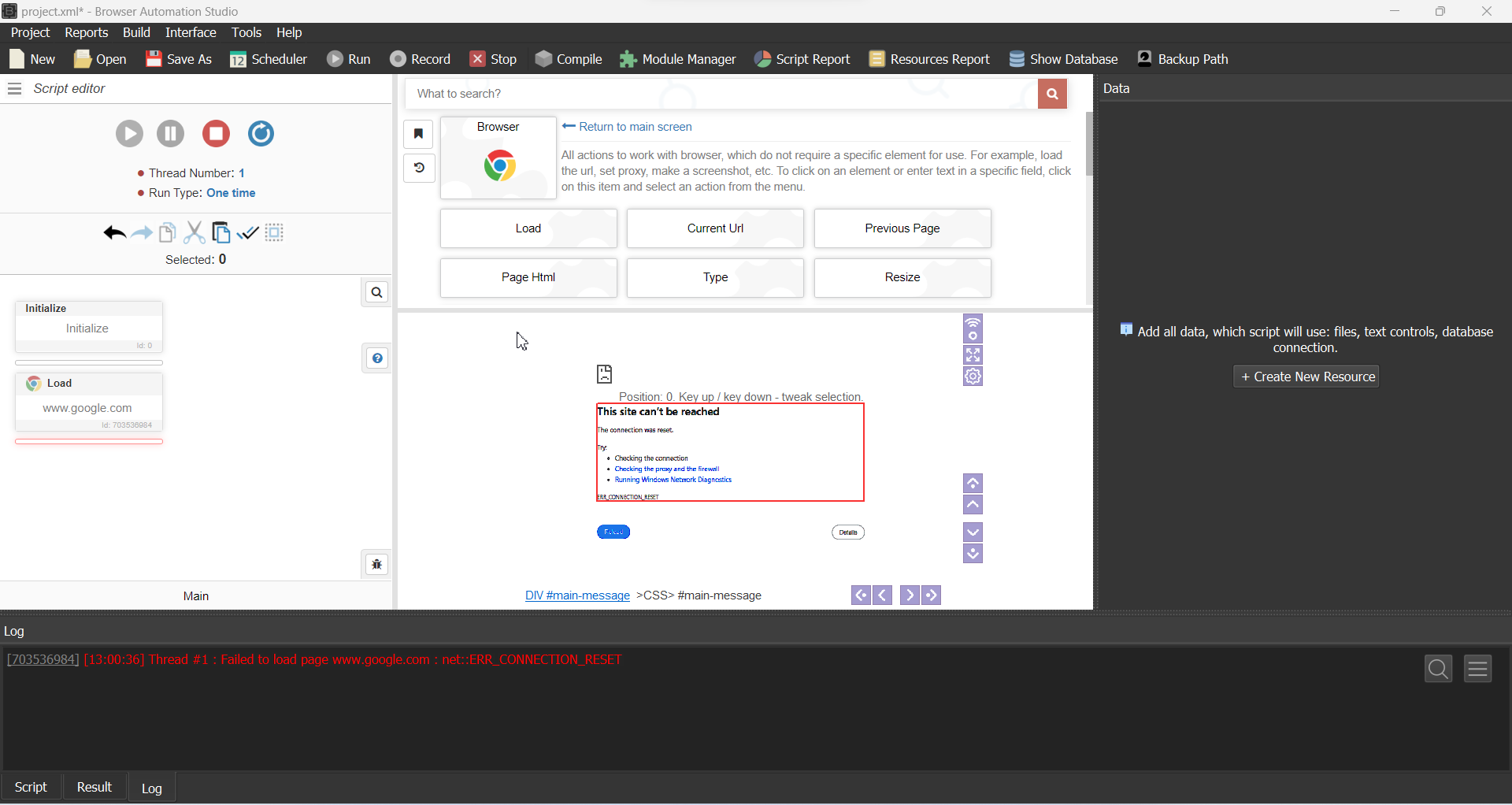Open the browser settings gear icon
The height and width of the screenshot is (805, 1512).
tap(973, 377)
